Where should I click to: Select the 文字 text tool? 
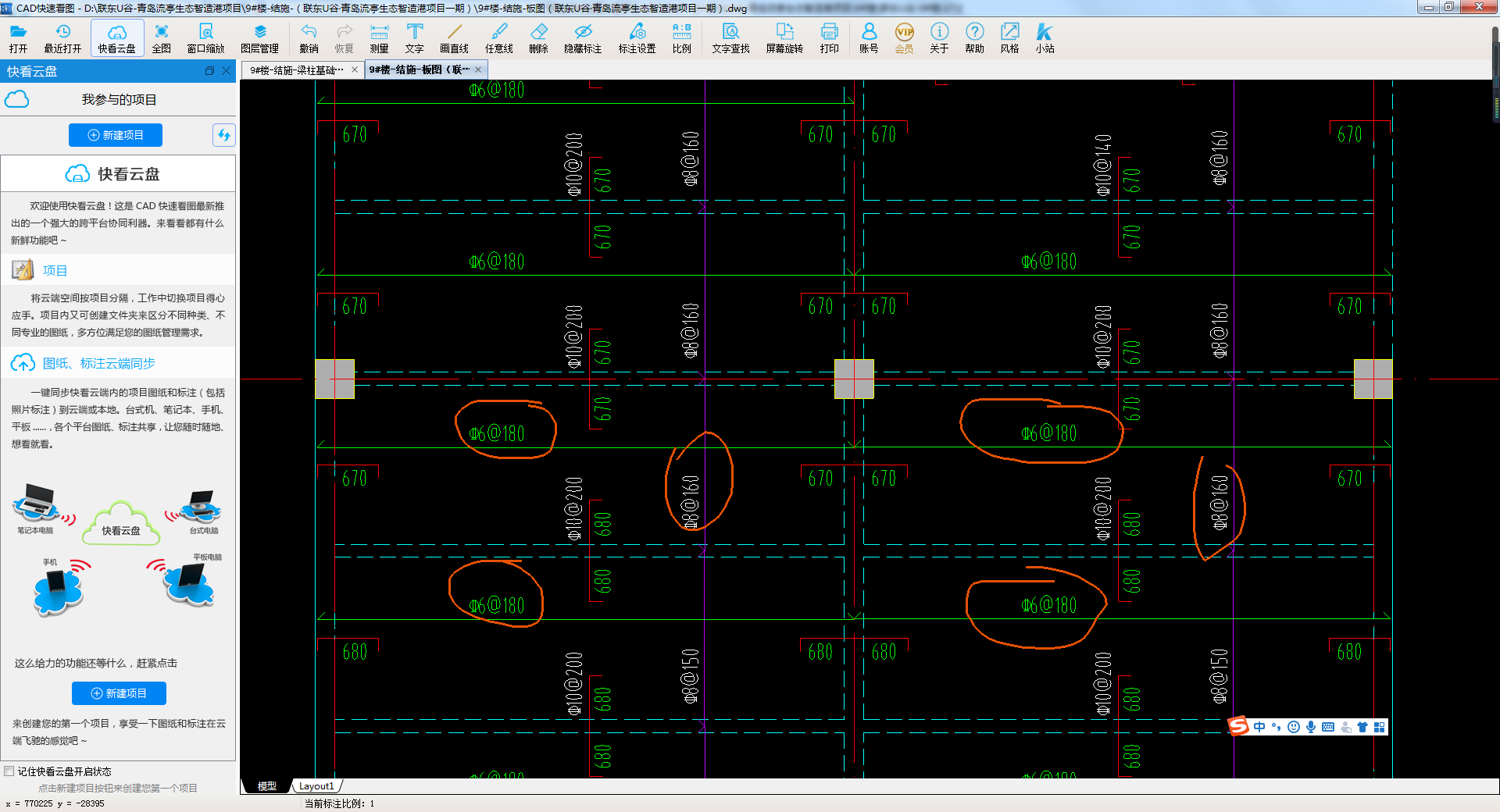(x=415, y=37)
